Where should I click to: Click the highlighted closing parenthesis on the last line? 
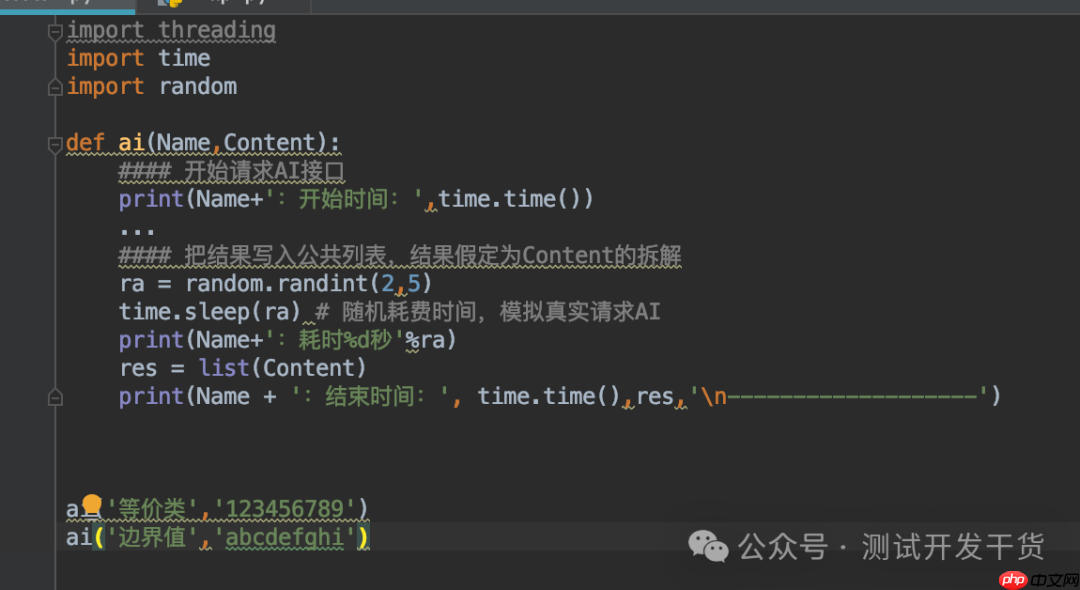pyautogui.click(x=363, y=539)
